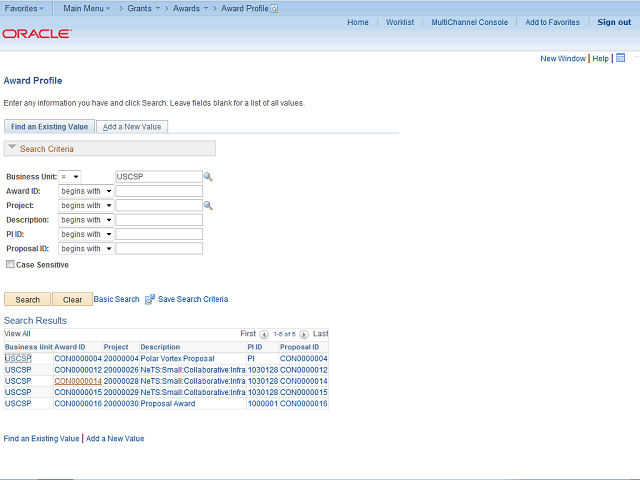640x480 pixels.
Task: Click in the PI ID input field
Action: coord(159,234)
